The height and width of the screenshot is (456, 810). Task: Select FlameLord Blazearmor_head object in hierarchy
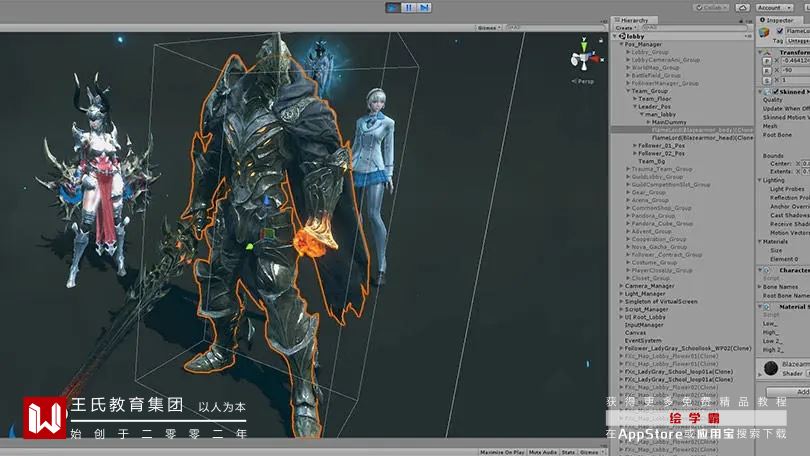coord(700,137)
